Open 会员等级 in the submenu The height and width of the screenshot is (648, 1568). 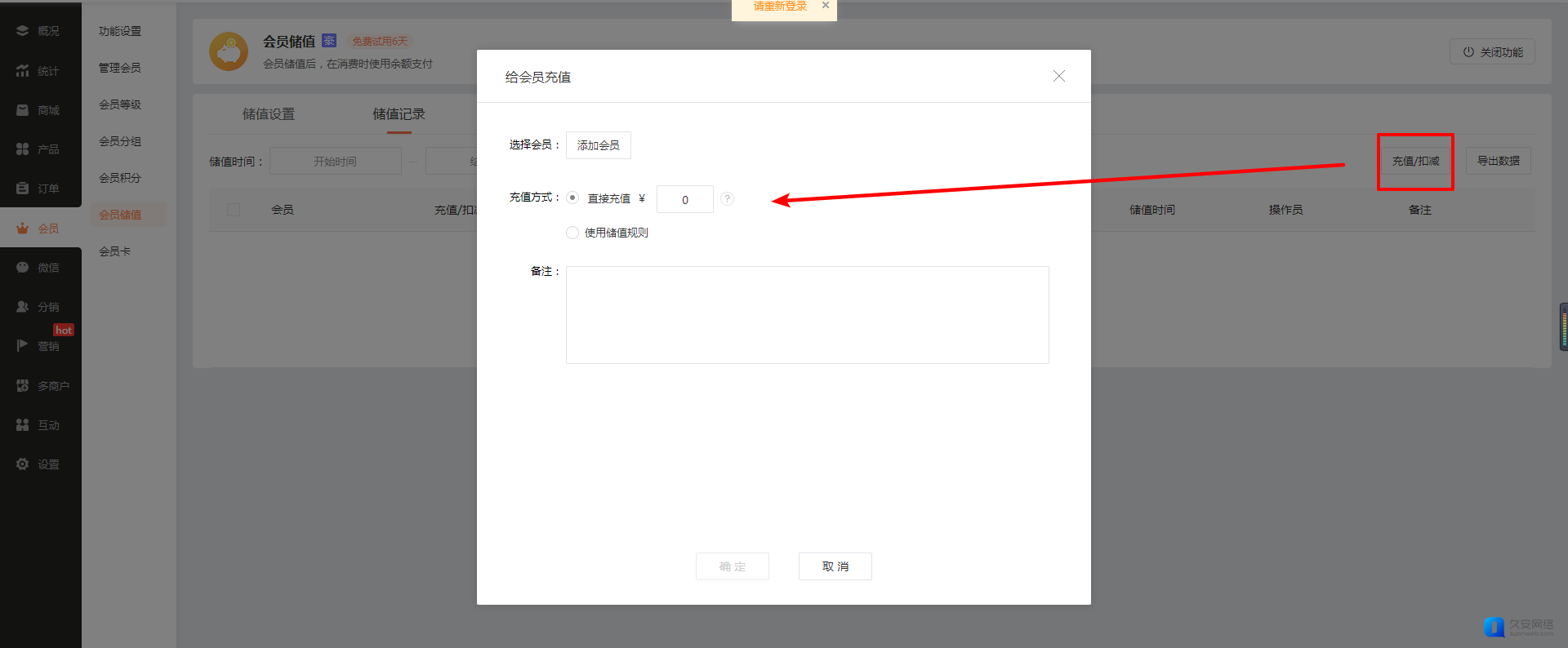pos(120,104)
